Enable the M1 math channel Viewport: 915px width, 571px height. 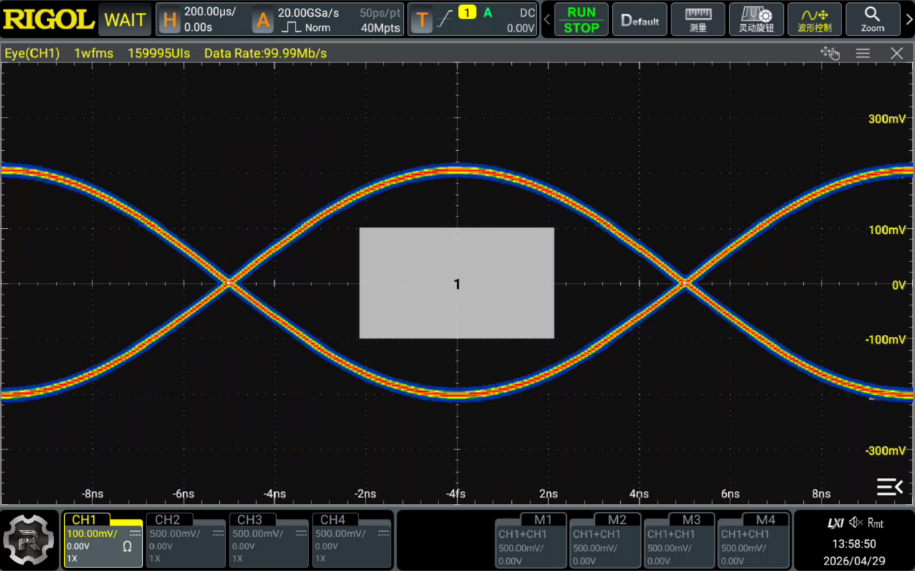[x=530, y=540]
